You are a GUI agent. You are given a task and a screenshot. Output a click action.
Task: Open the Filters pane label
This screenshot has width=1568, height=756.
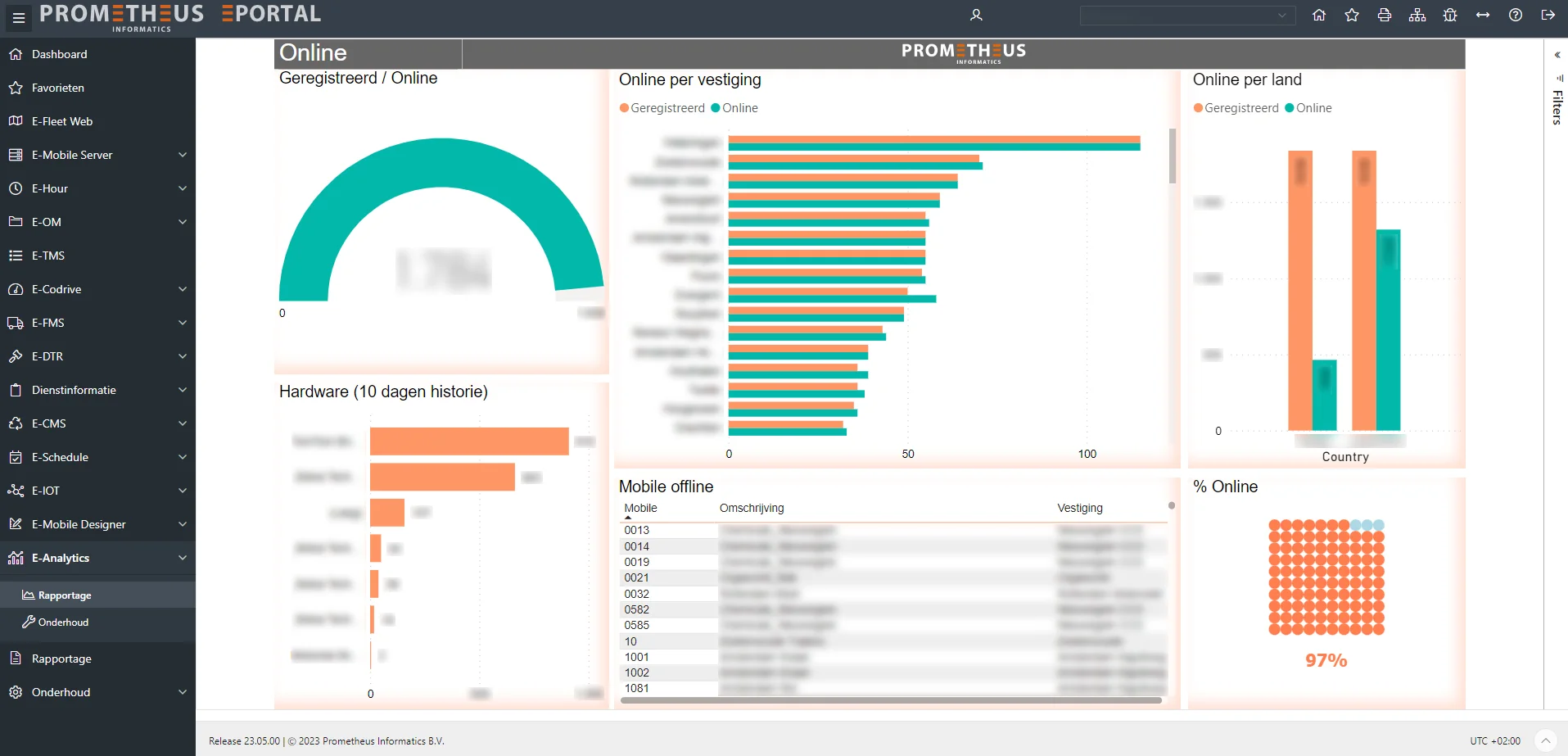[1557, 107]
